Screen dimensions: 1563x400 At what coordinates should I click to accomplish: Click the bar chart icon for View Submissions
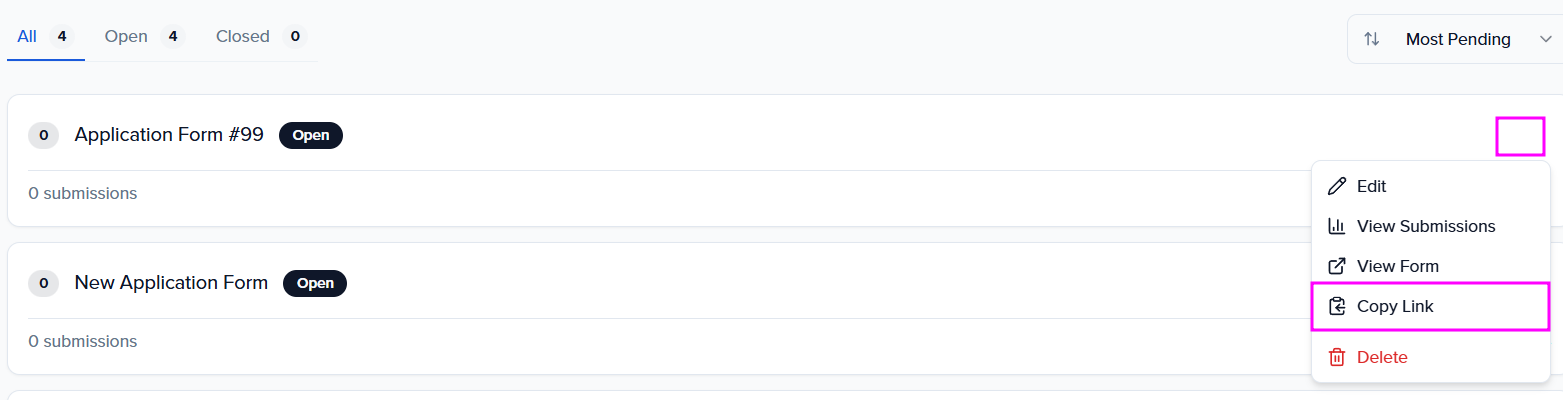pyautogui.click(x=1336, y=227)
